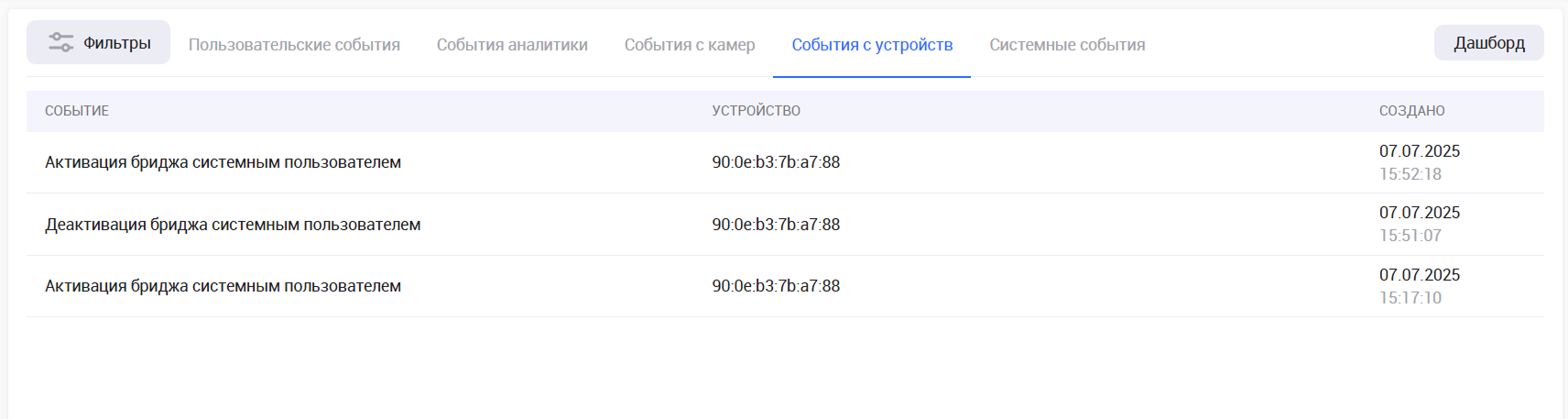Viewport: 1568px width, 419px height.
Task: Go to Системные события tab
Action: pos(1067,45)
